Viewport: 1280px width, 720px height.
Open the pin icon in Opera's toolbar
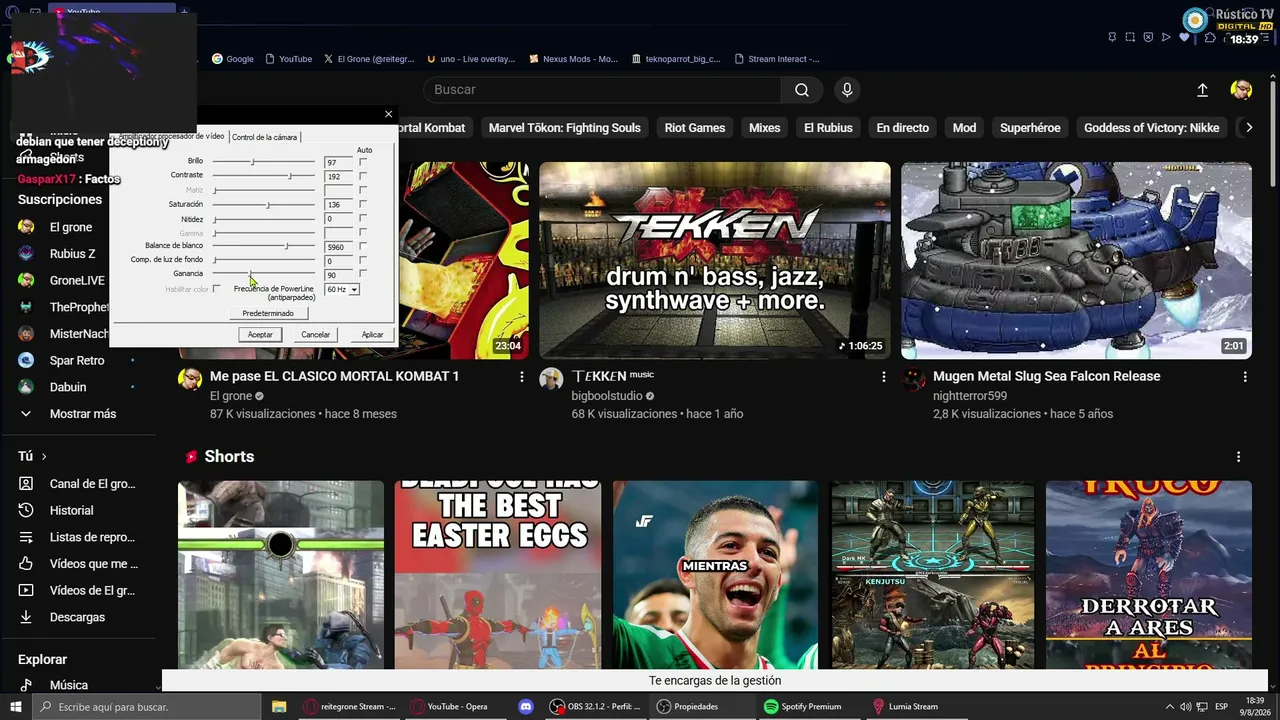point(1112,37)
